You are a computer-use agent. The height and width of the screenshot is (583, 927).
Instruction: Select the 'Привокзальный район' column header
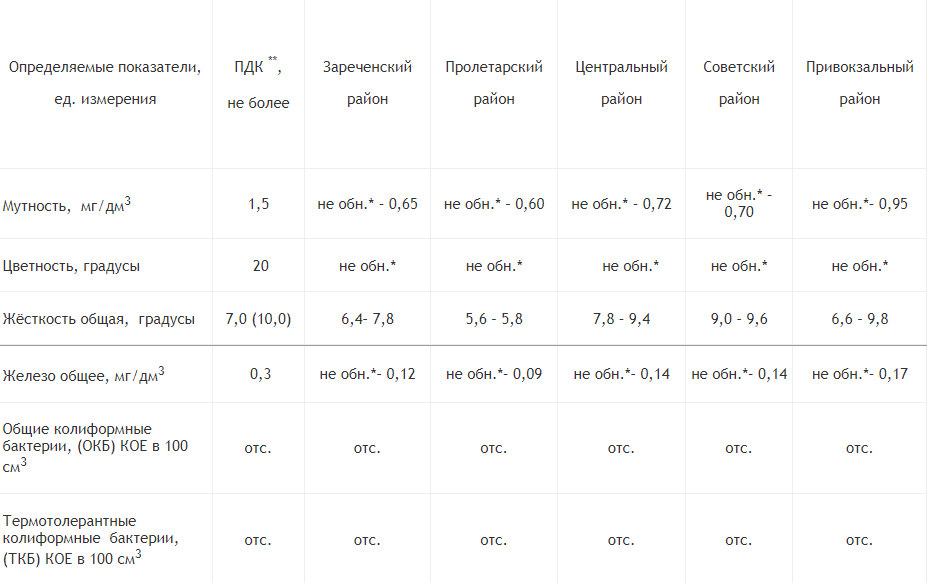(860, 83)
